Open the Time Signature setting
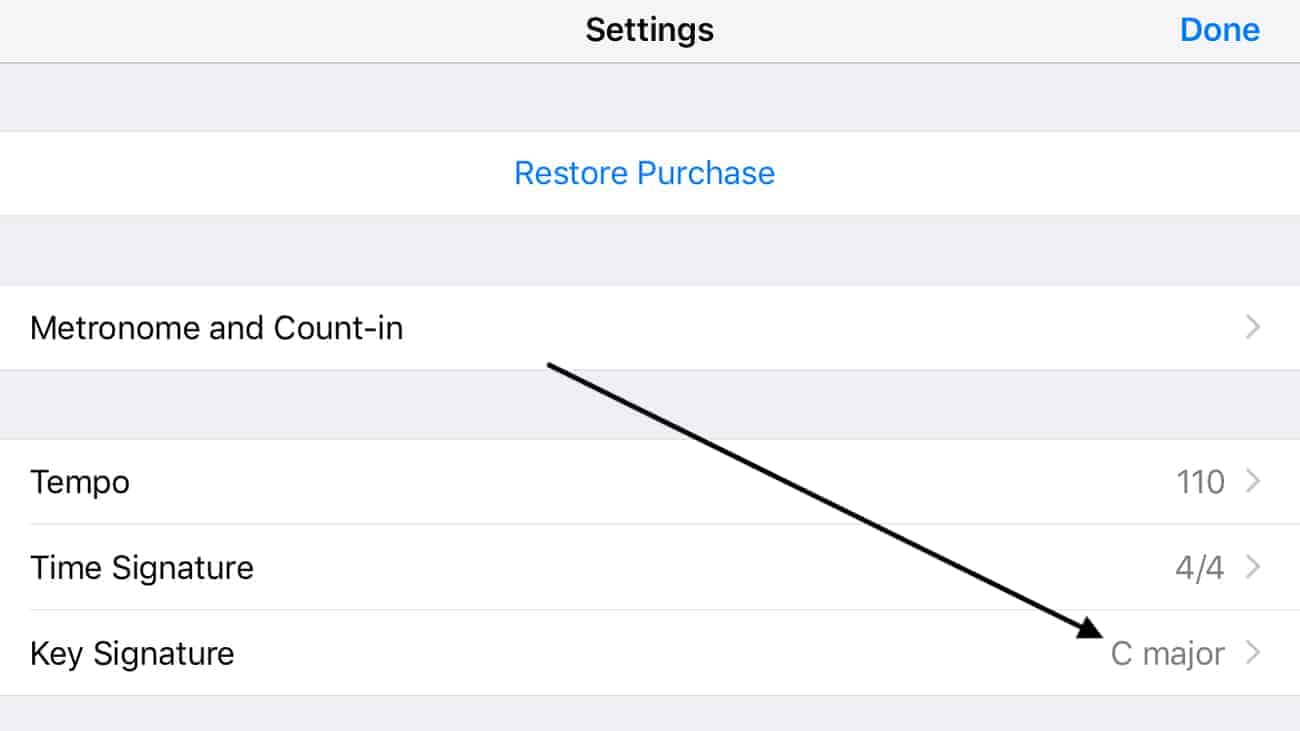 click(142, 568)
